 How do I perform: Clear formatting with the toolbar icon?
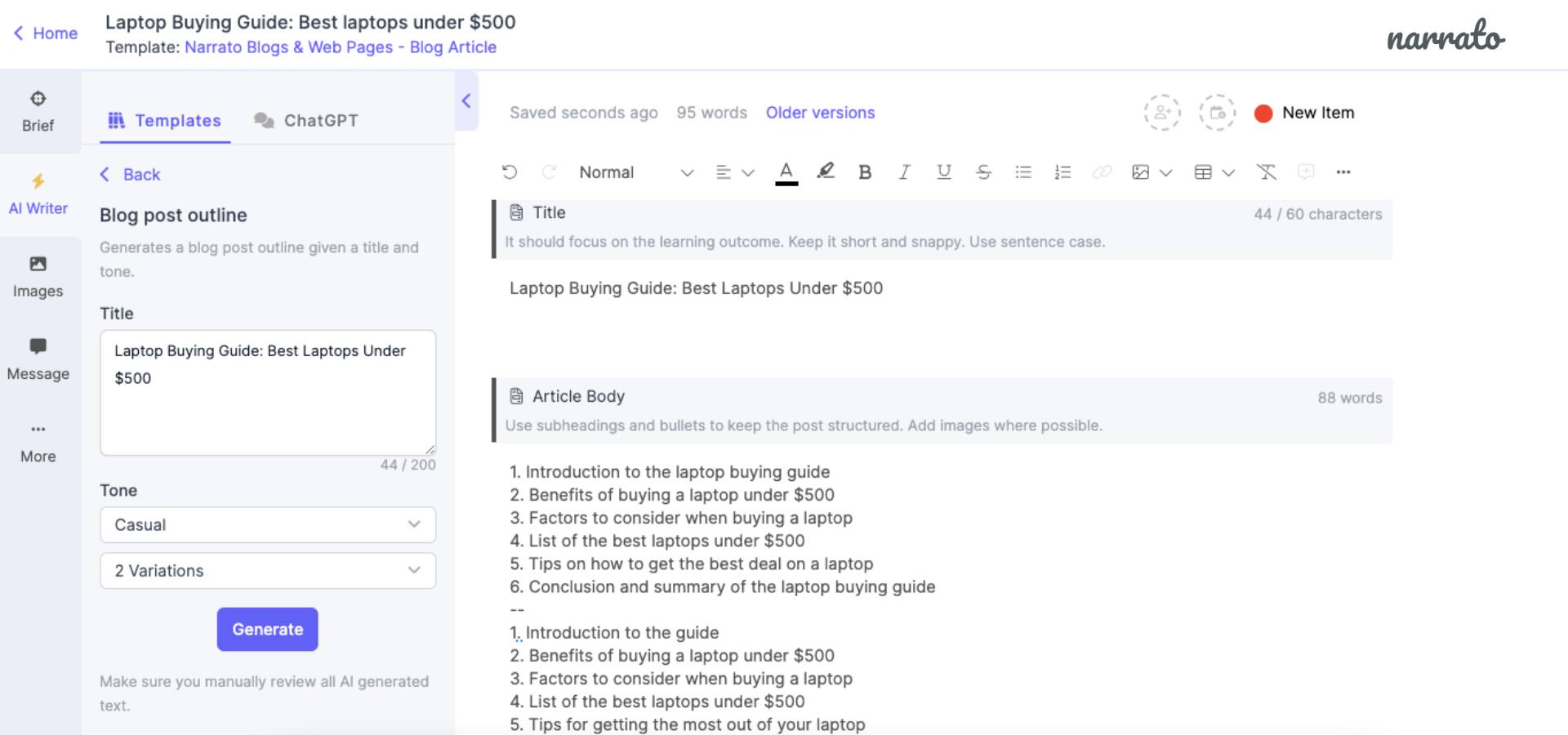(x=1266, y=172)
